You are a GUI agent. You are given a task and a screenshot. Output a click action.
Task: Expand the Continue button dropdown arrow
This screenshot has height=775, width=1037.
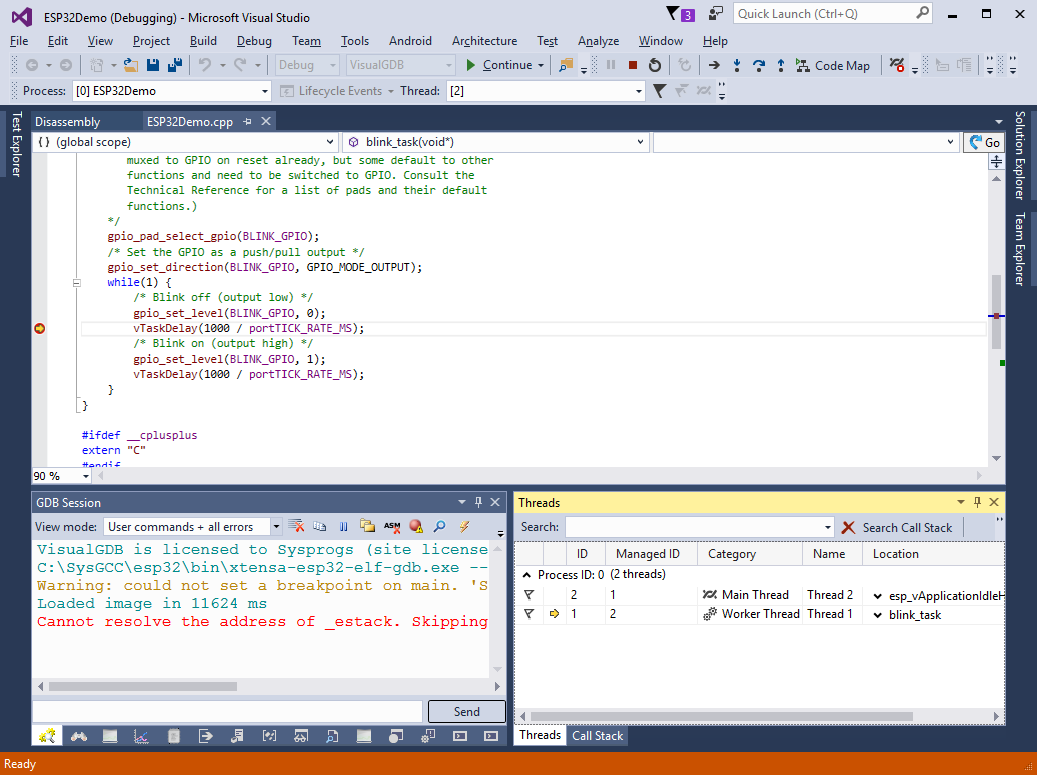[x=541, y=65]
